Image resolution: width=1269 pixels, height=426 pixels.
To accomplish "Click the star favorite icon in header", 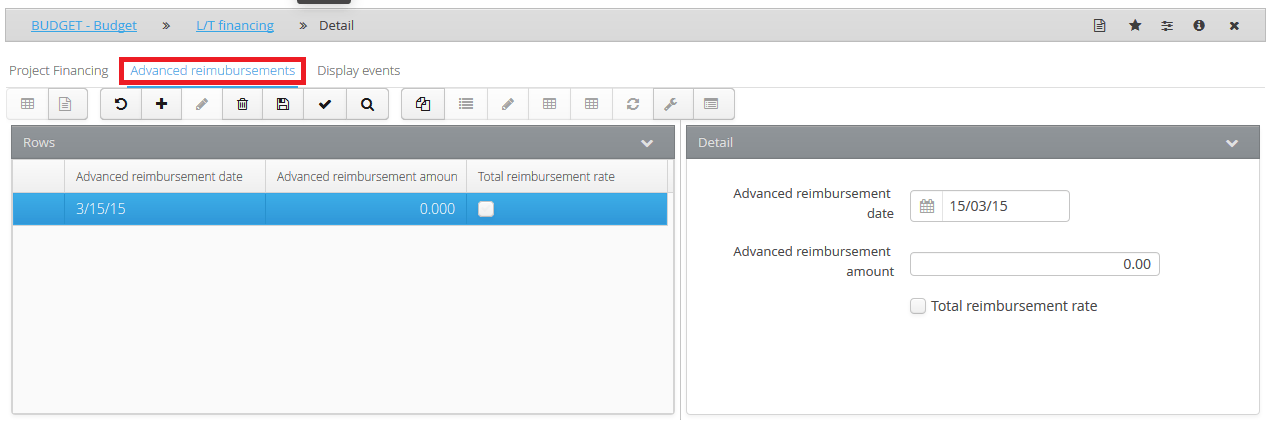I will (1135, 26).
